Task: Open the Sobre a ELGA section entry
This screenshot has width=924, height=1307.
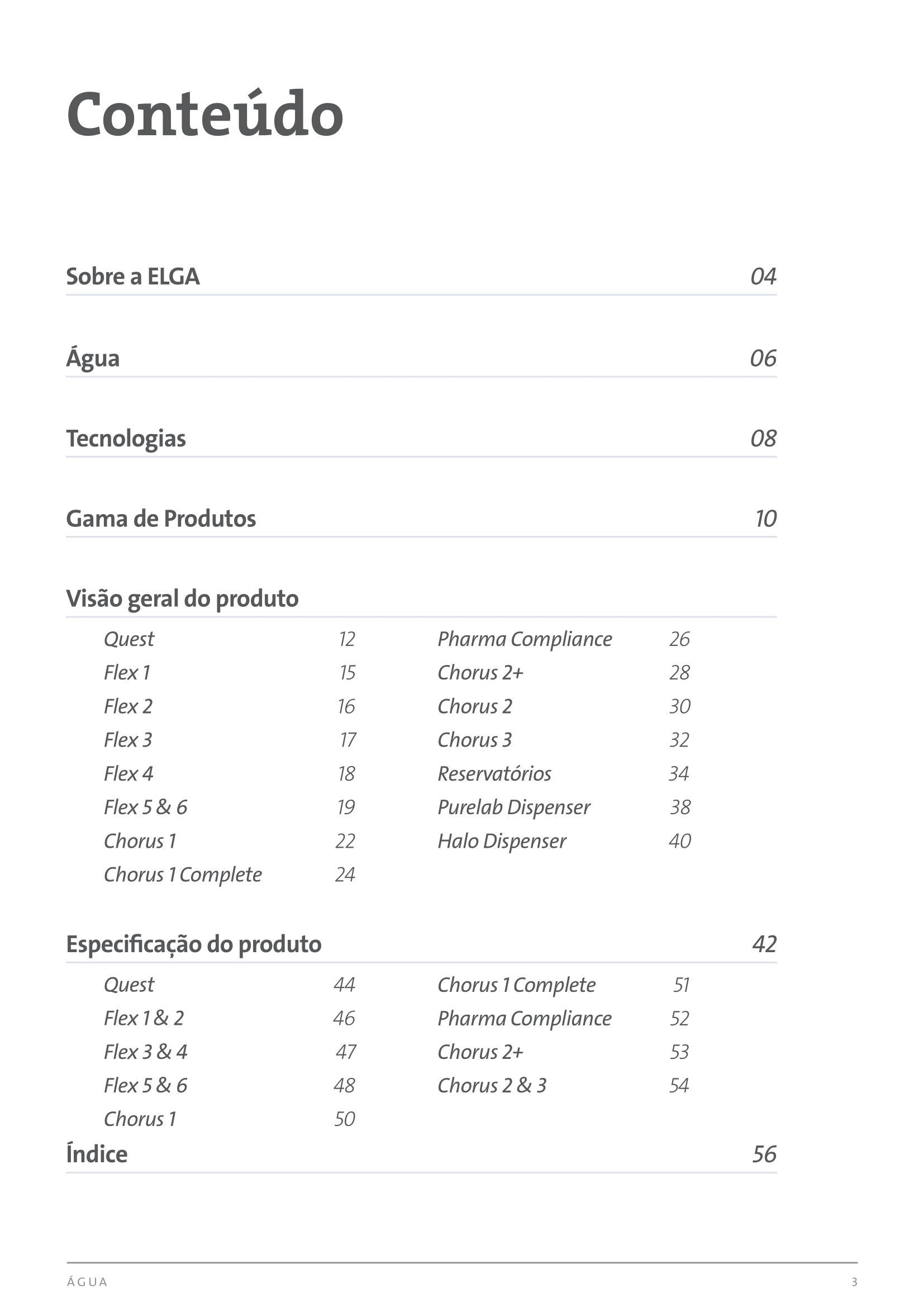Action: [x=421, y=277]
